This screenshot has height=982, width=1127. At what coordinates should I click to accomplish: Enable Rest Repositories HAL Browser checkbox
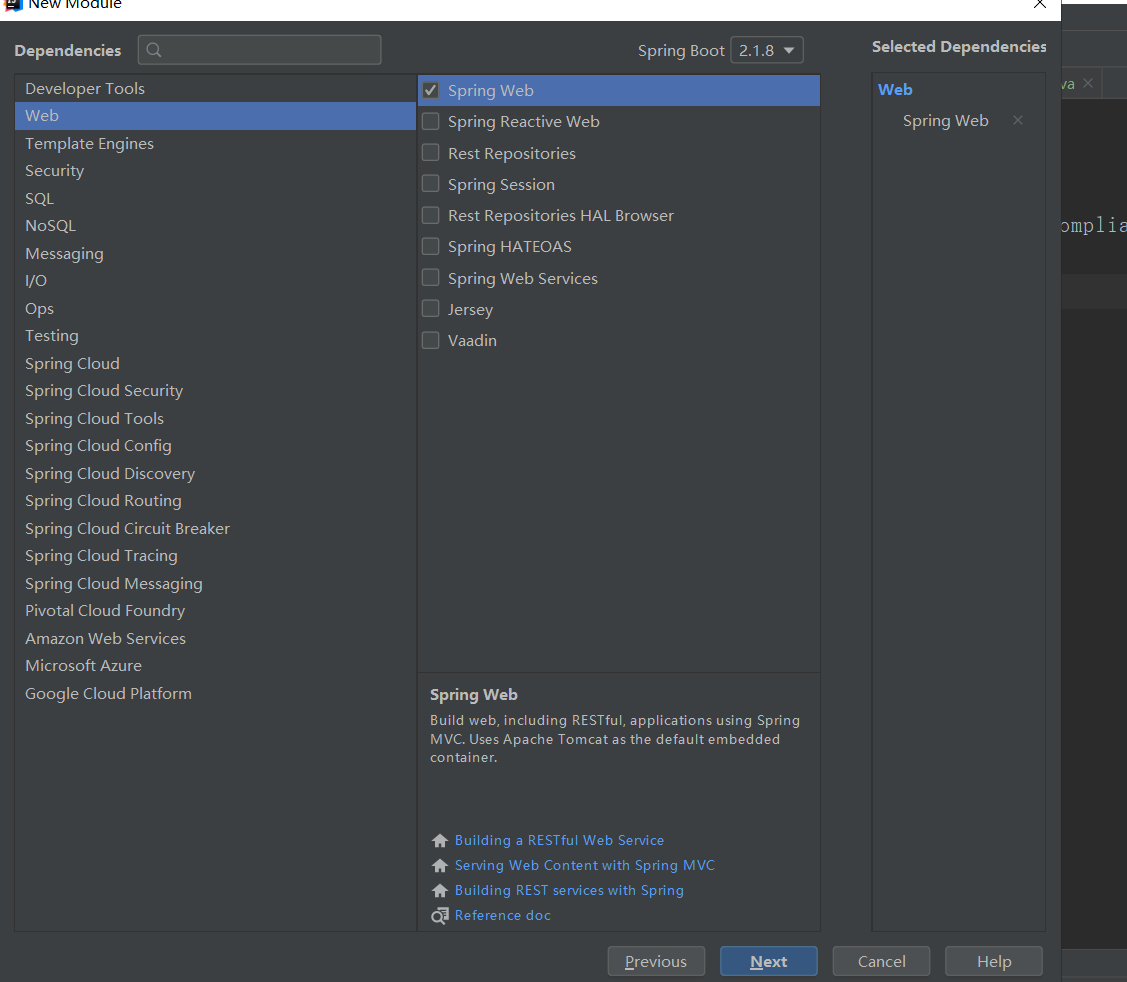click(431, 216)
